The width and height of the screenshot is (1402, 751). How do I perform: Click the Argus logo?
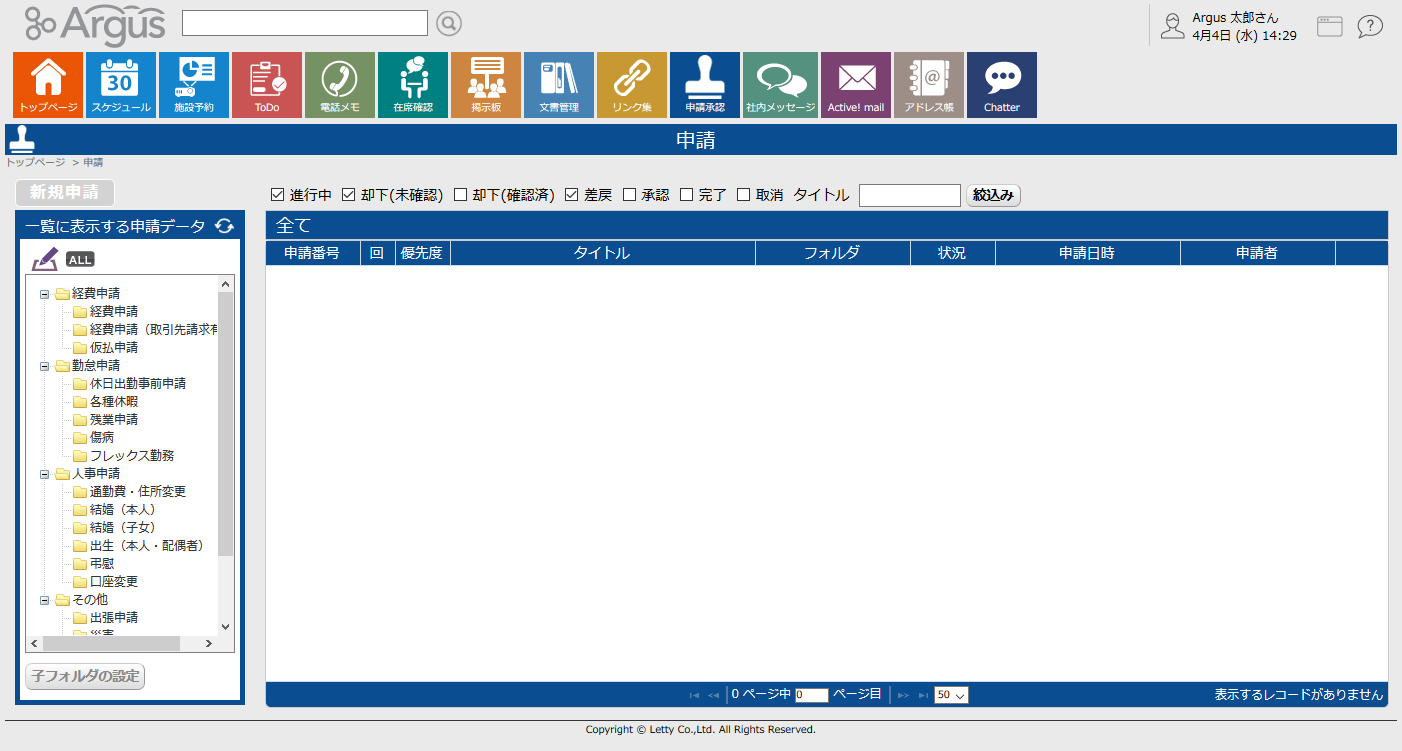pyautogui.click(x=95, y=25)
